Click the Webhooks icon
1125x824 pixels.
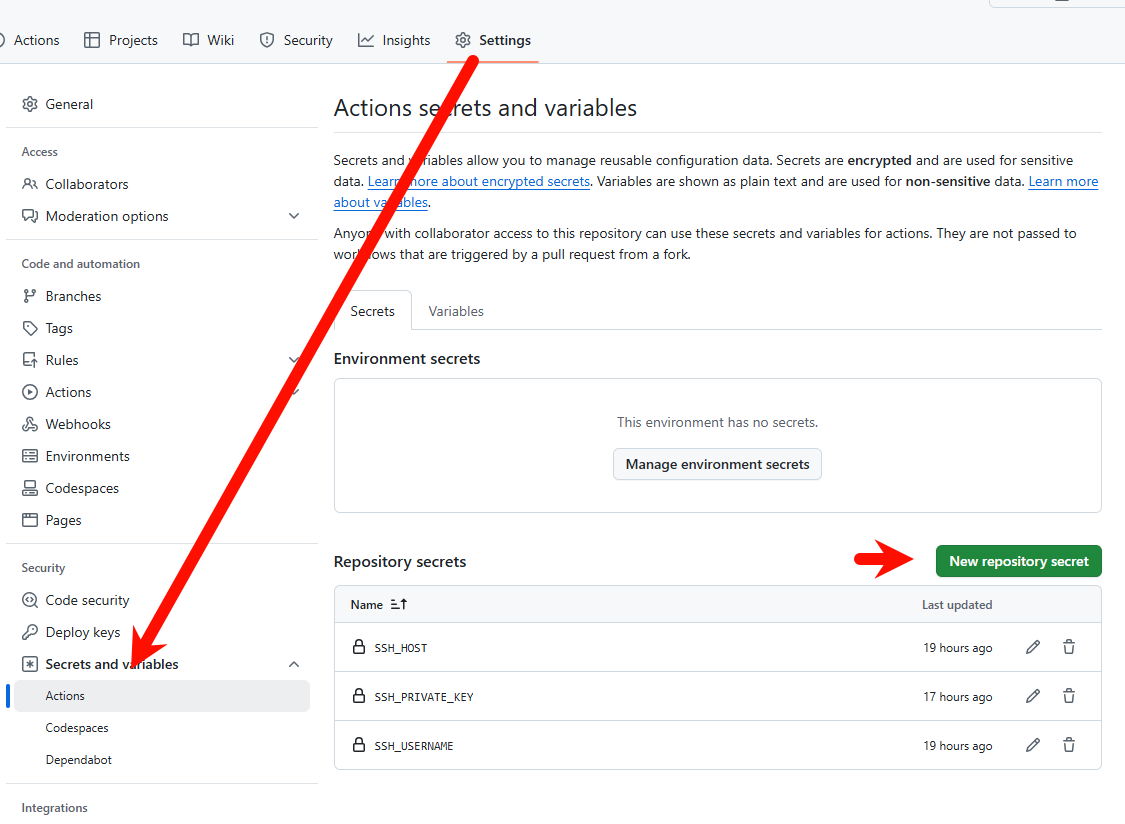click(29, 424)
